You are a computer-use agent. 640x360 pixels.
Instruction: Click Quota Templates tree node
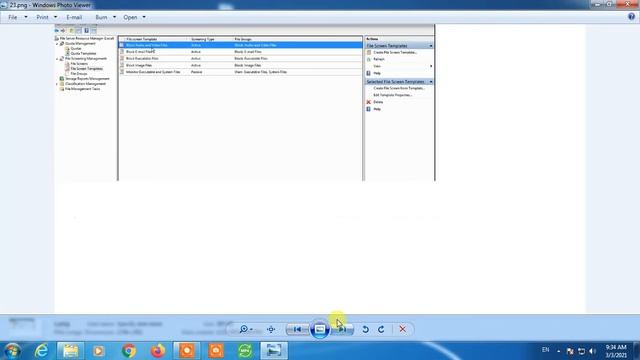[x=83, y=53]
